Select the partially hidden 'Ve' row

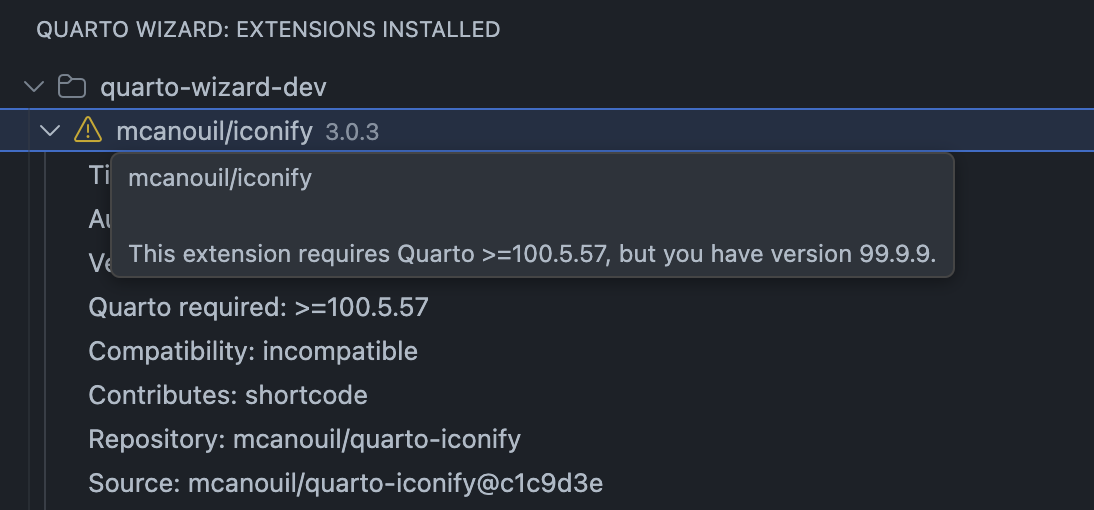tap(99, 262)
